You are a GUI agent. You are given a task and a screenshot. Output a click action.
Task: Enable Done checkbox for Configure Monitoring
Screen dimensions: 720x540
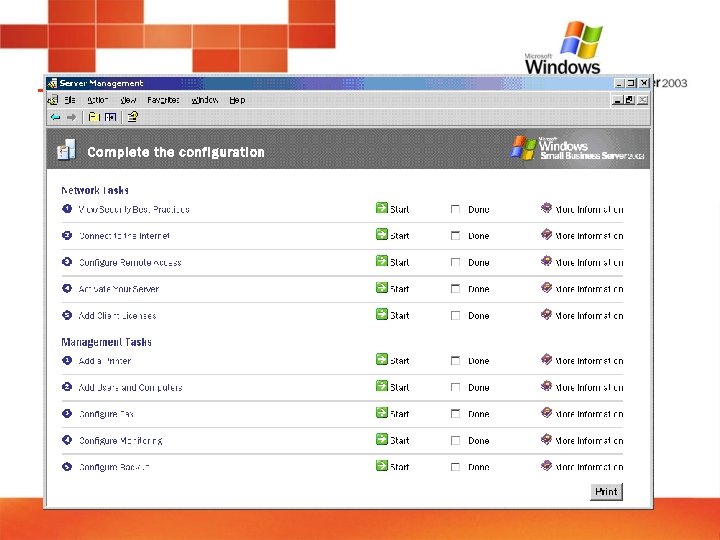click(455, 441)
